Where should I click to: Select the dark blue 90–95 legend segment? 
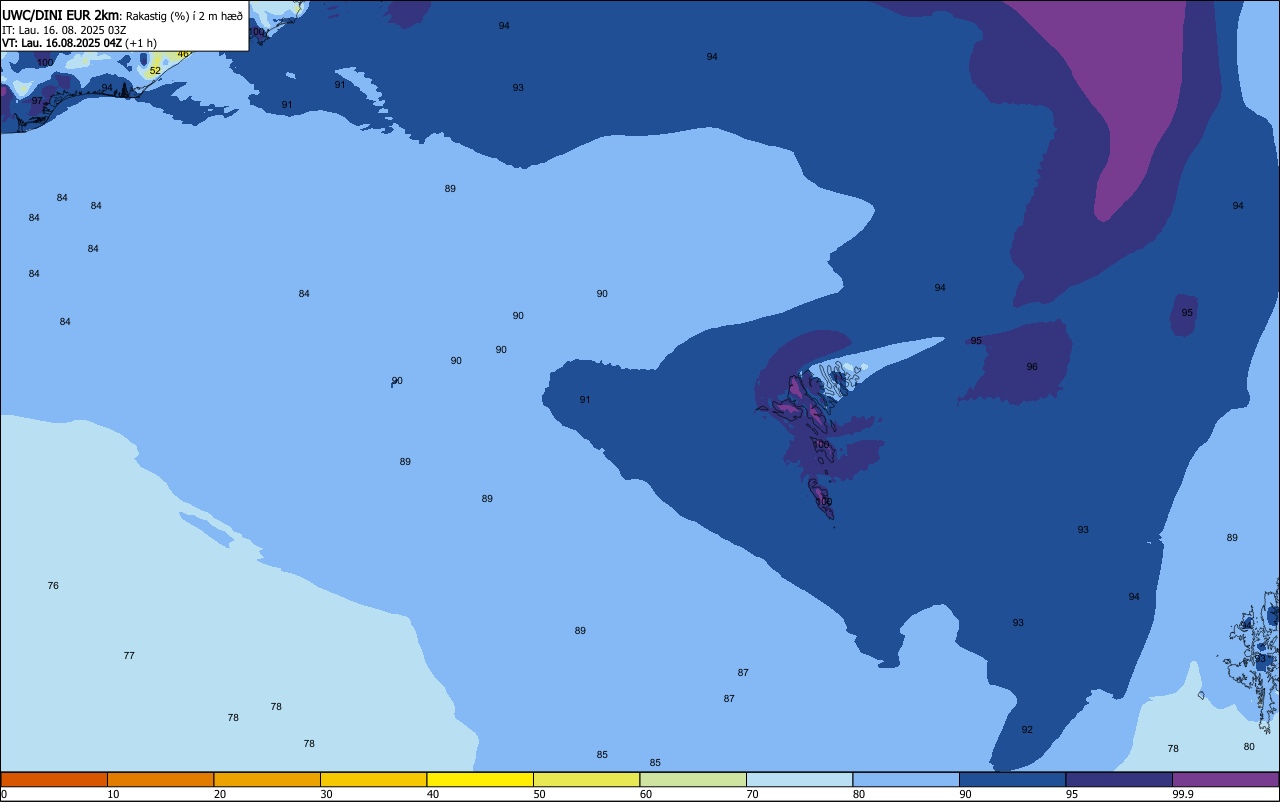tap(1012, 779)
